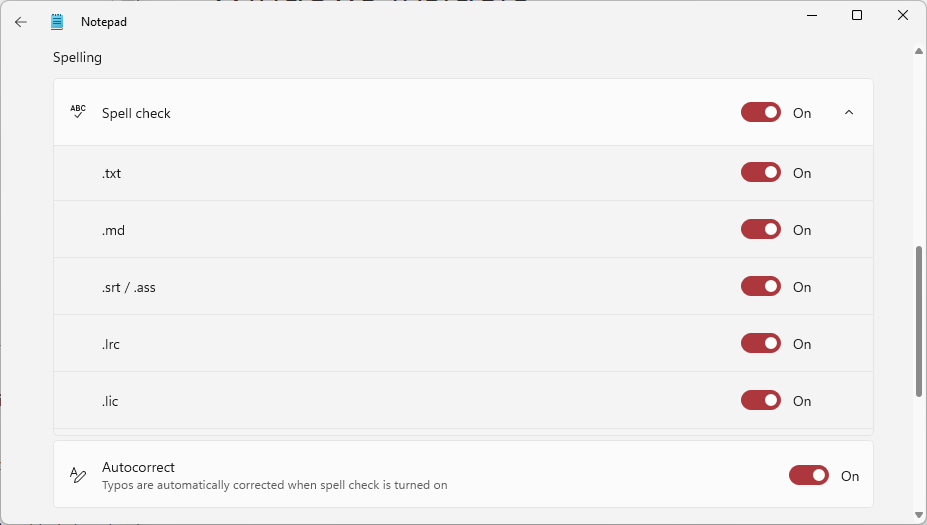Screen dimensions: 927x525
Task: Click the Spelling section heading
Action: pyautogui.click(x=78, y=57)
